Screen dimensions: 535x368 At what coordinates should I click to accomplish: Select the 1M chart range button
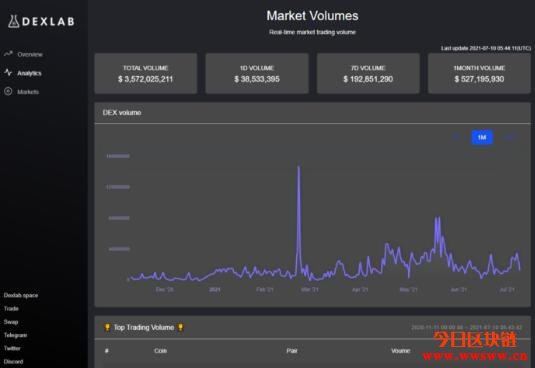pos(482,137)
